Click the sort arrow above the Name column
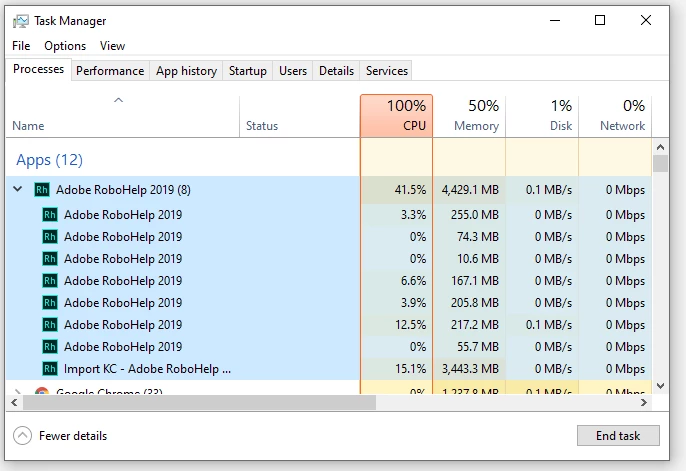The image size is (686, 471). [x=118, y=100]
